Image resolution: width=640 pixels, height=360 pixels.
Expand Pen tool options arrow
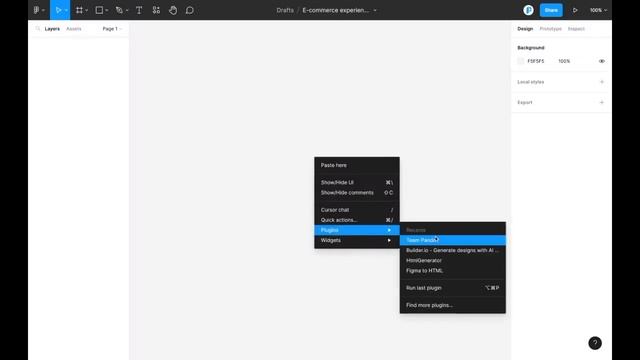[127, 10]
